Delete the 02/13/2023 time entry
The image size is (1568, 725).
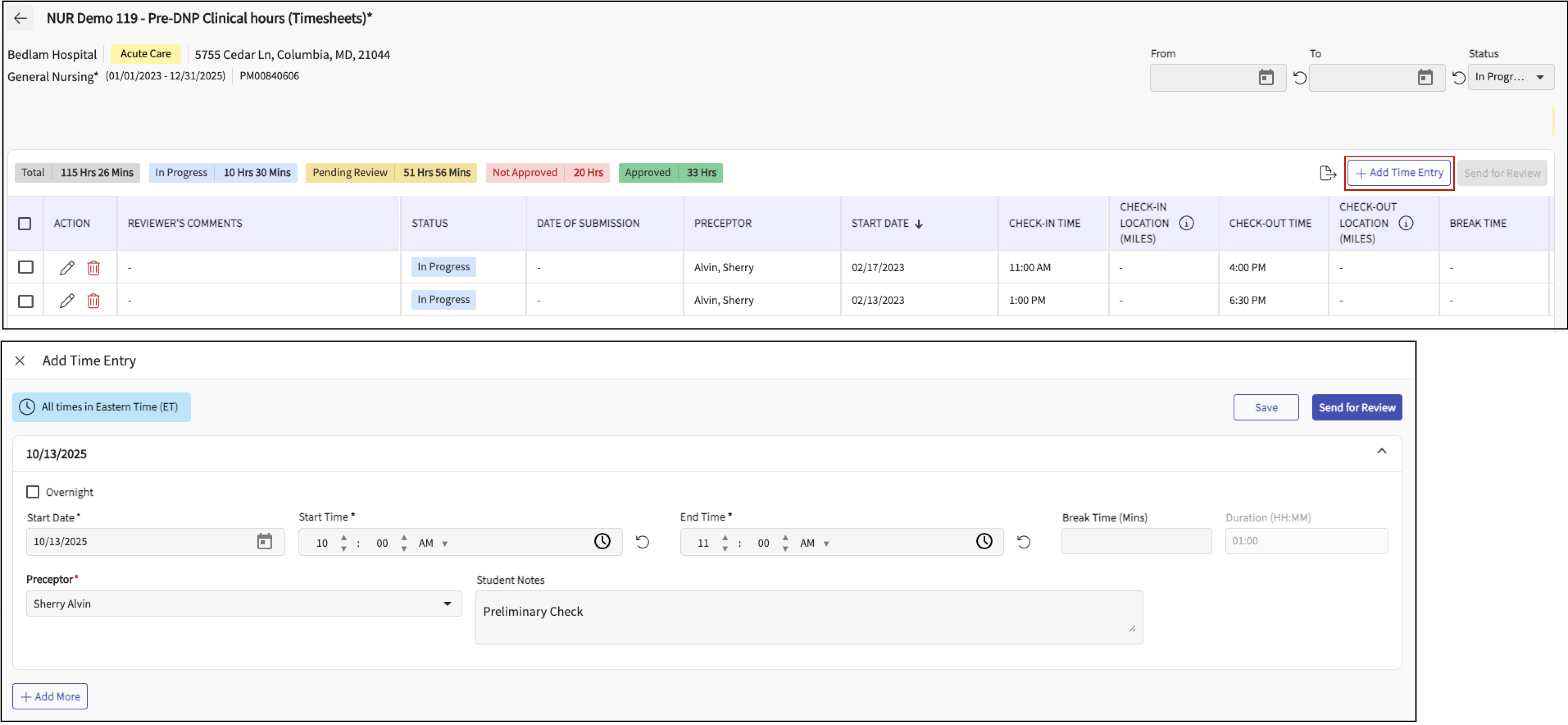(93, 301)
